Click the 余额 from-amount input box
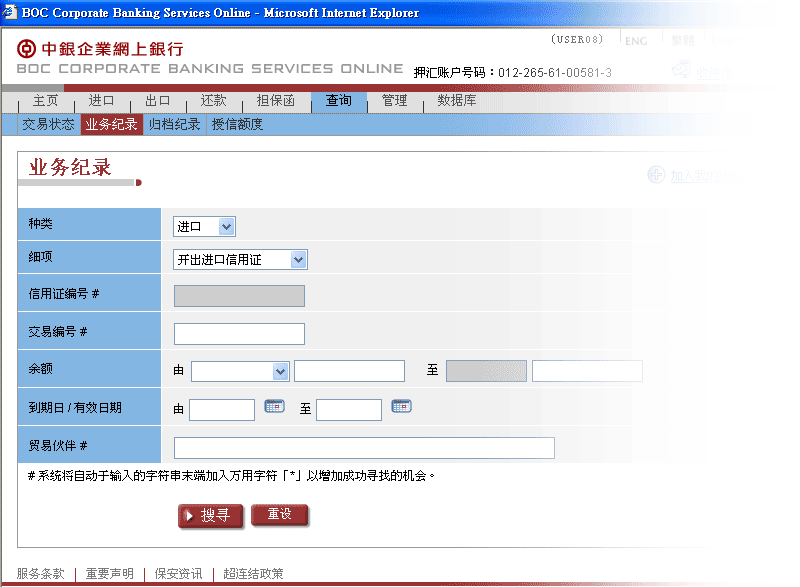Viewport: 800px width, 587px height. (x=349, y=372)
